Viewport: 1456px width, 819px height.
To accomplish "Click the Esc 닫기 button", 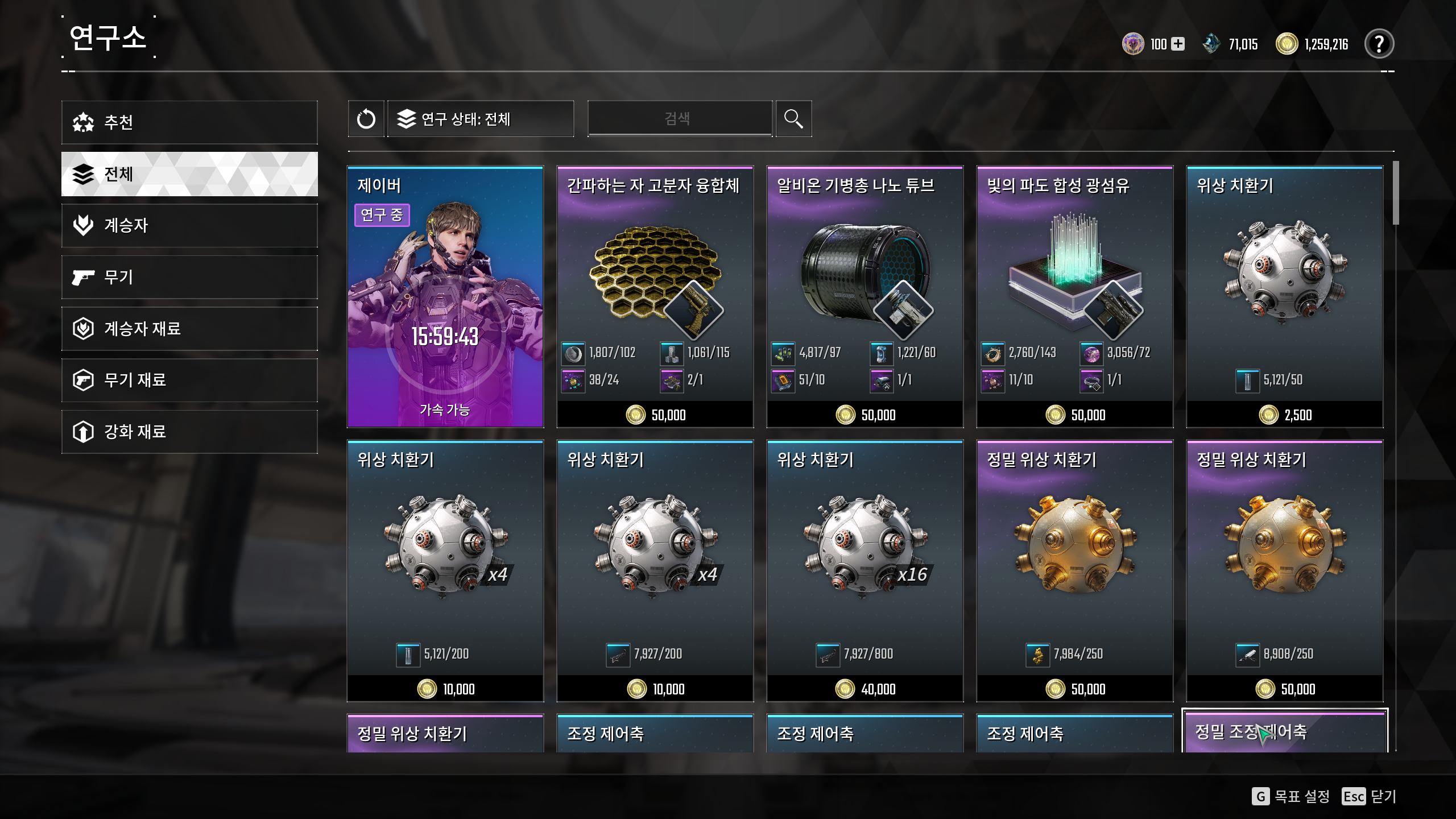I will (1369, 796).
